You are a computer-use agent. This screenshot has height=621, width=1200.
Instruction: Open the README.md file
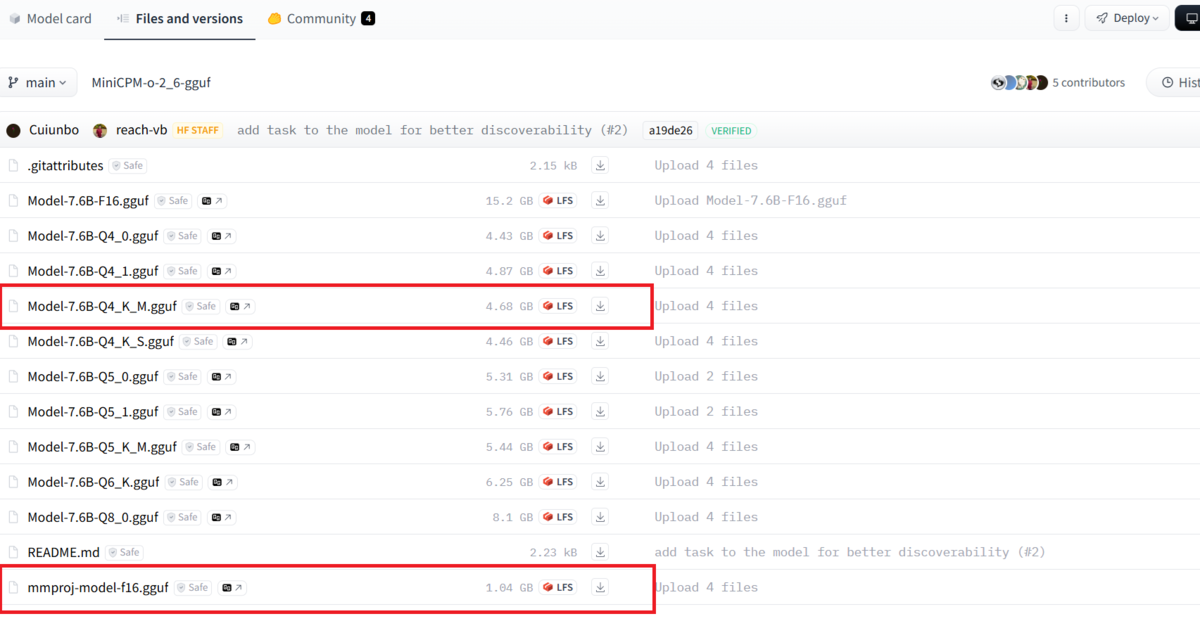click(64, 552)
